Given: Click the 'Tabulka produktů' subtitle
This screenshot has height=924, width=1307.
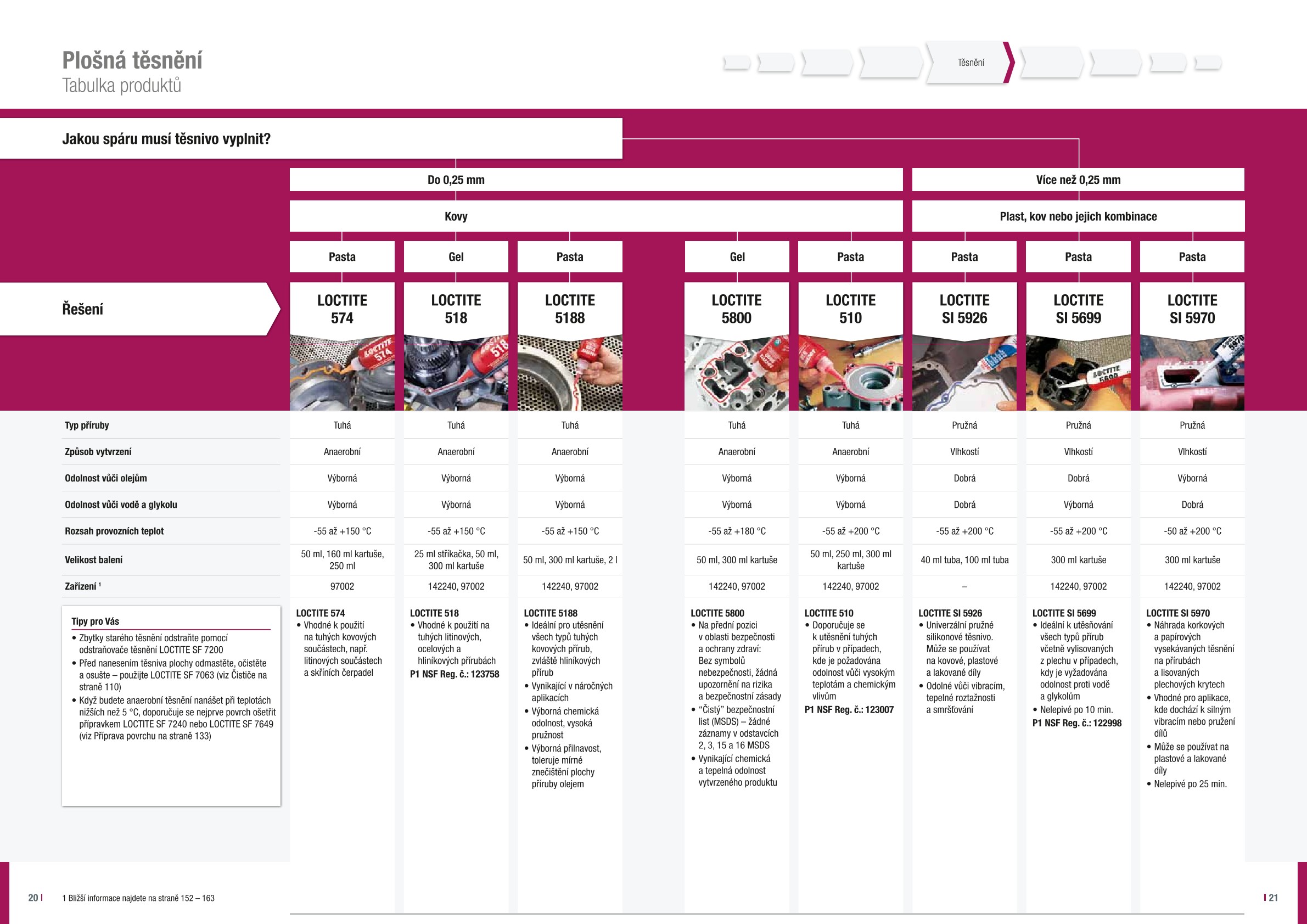Looking at the screenshot, I should 121,86.
